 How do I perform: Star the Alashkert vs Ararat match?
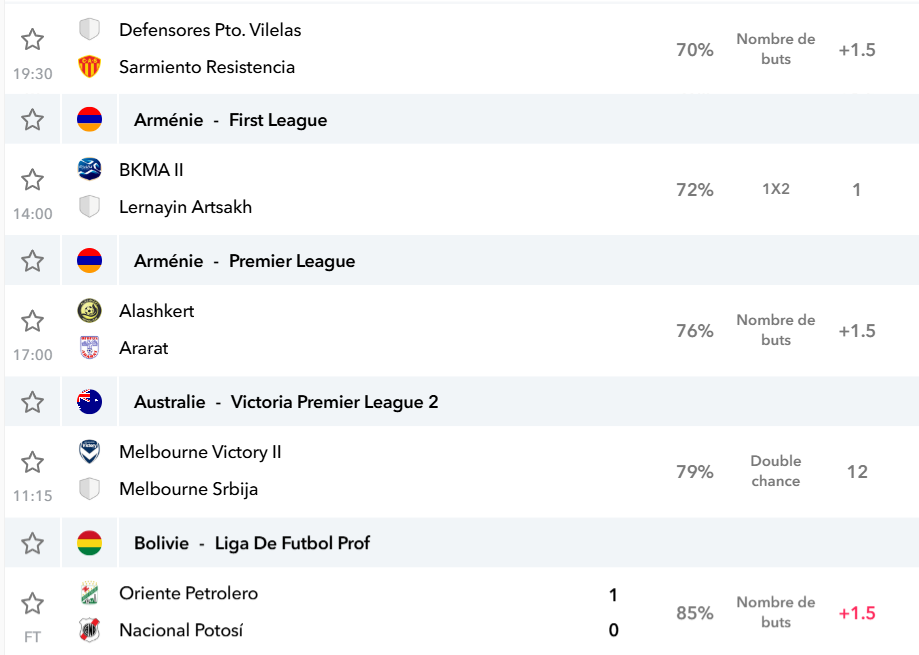[x=32, y=321]
